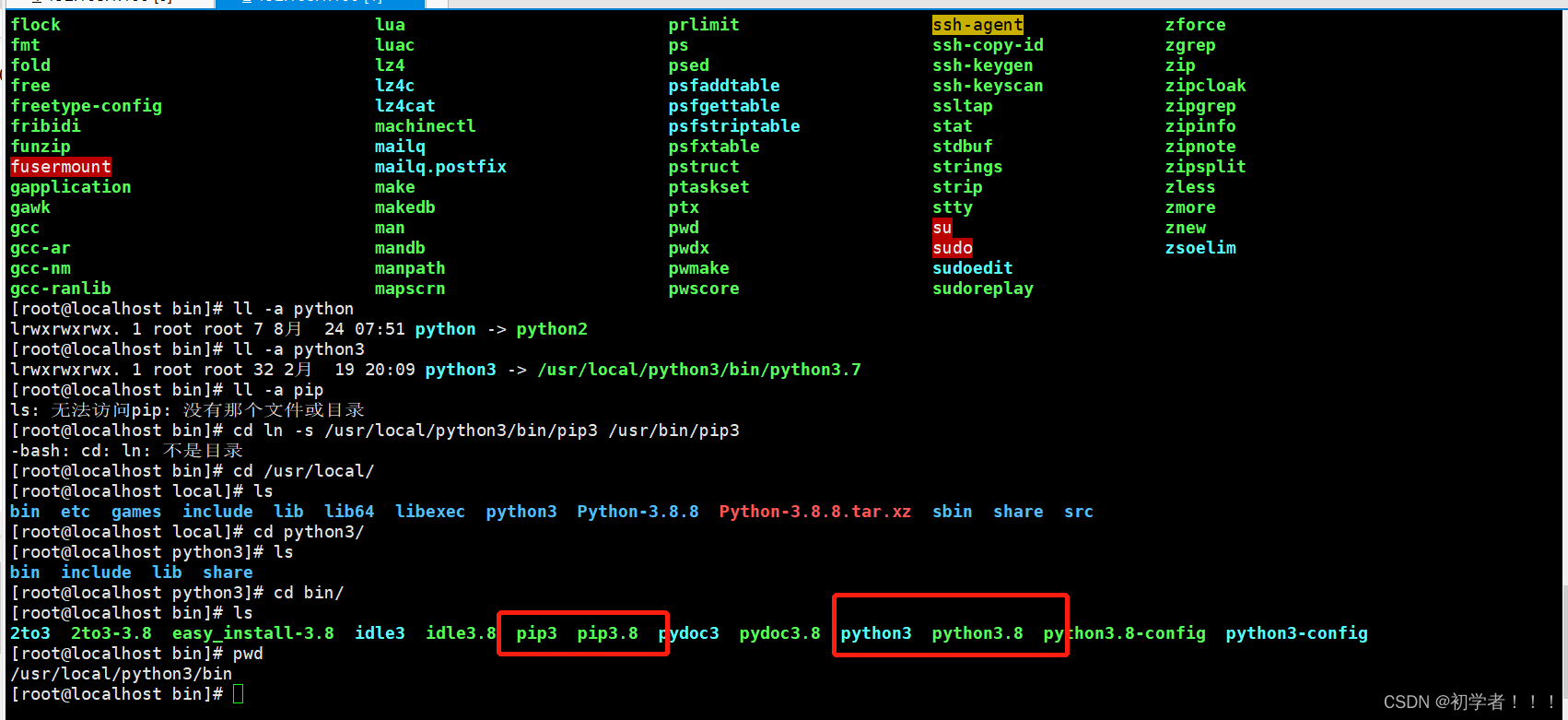
Task: Click the zsoelim entry
Action: pyautogui.click(x=1200, y=248)
